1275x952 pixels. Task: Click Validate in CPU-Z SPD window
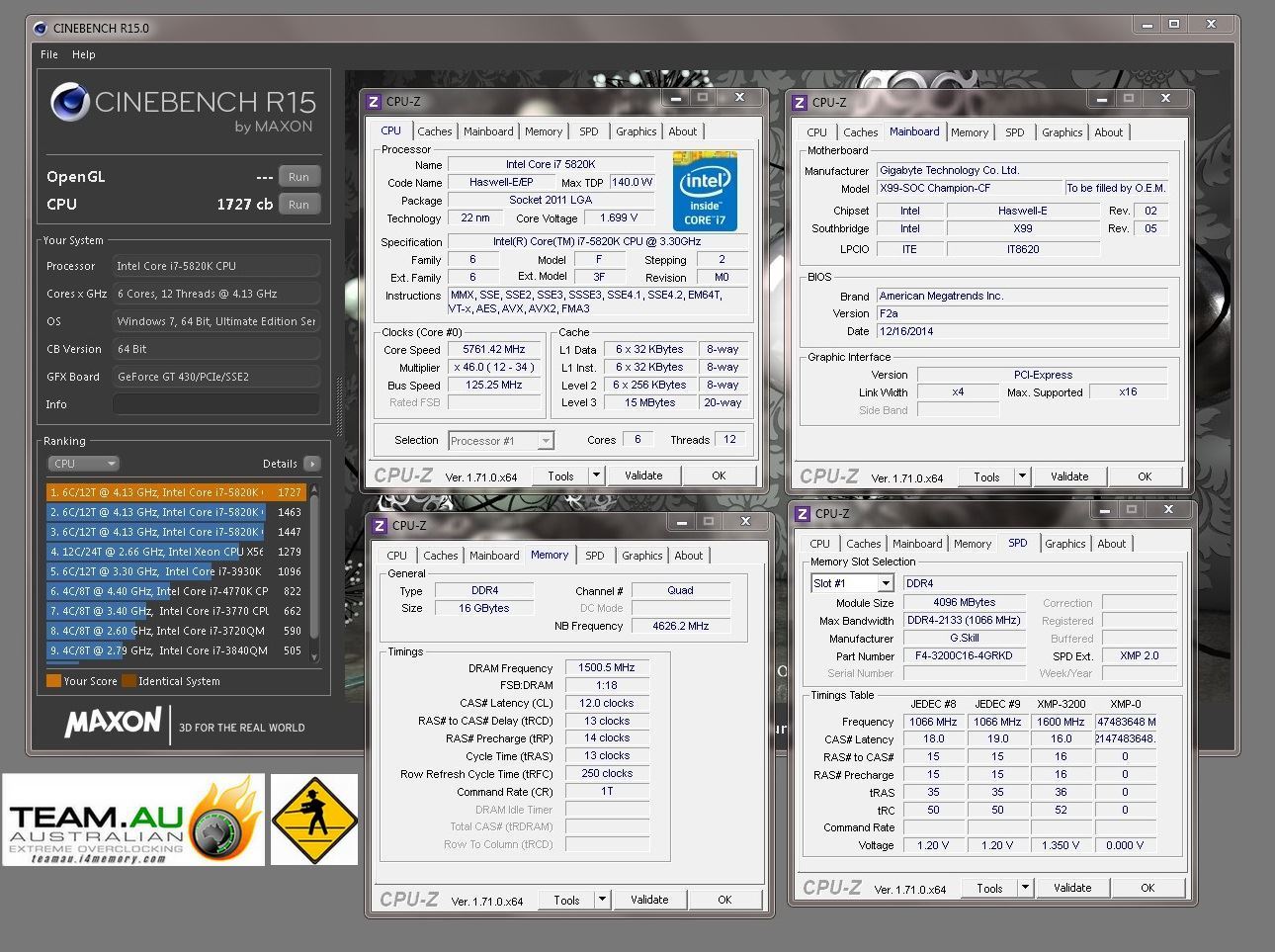click(1072, 888)
